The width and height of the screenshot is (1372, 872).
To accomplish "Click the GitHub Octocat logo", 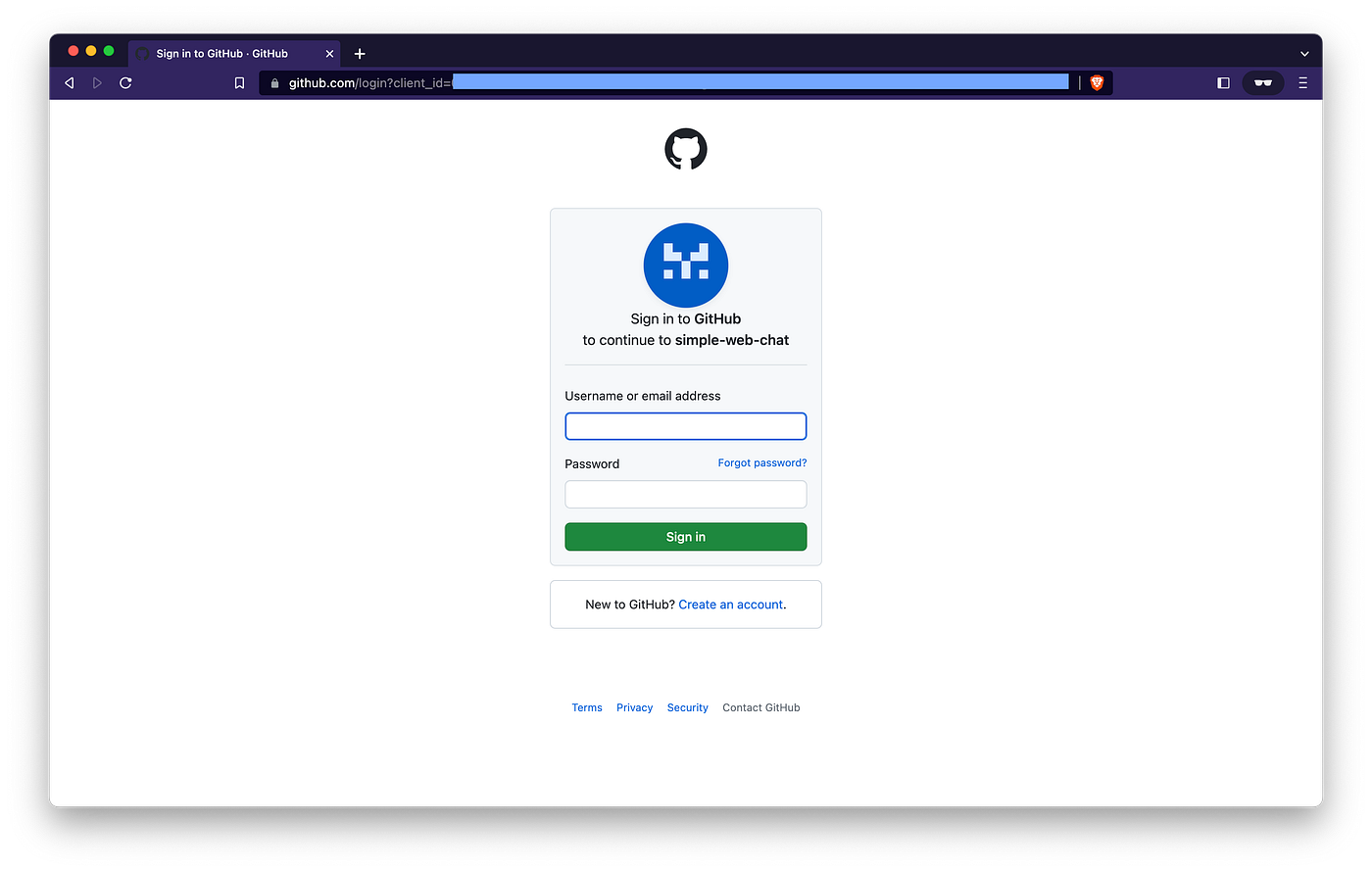I will tap(686, 149).
